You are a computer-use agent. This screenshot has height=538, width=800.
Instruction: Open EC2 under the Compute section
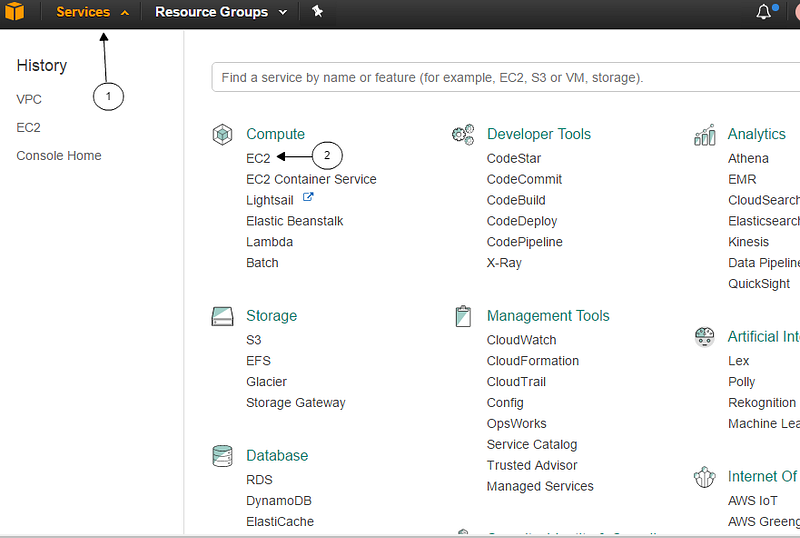pyautogui.click(x=258, y=159)
